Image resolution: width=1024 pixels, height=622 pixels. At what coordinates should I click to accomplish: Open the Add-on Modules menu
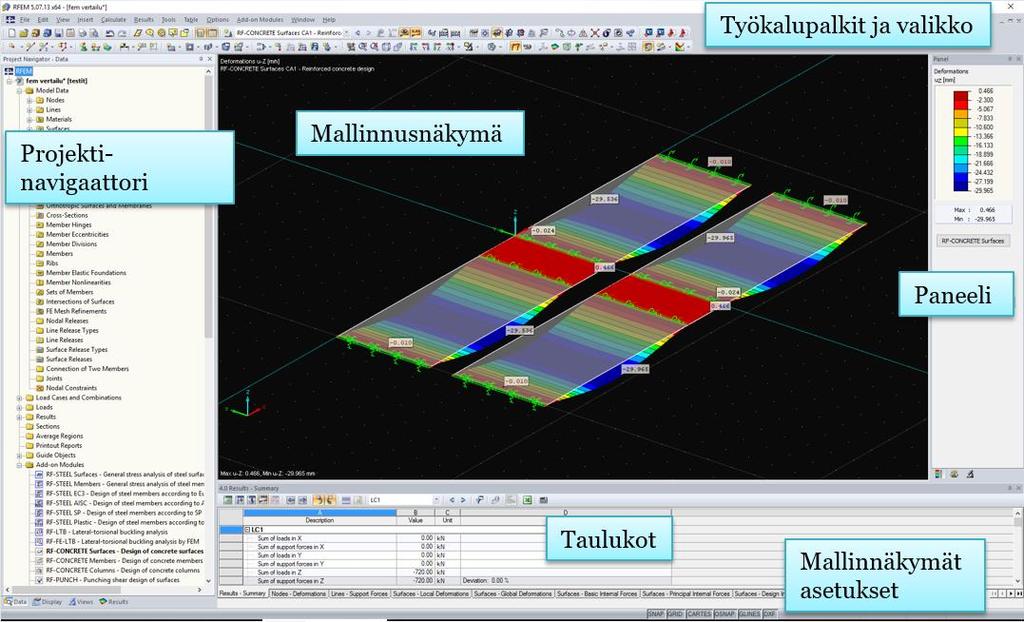tap(260, 20)
